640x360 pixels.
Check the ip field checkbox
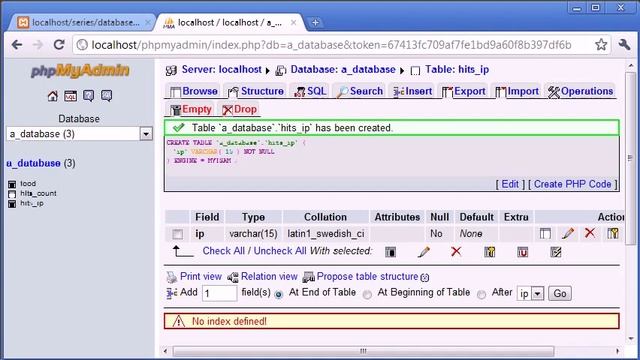pyautogui.click(x=178, y=234)
